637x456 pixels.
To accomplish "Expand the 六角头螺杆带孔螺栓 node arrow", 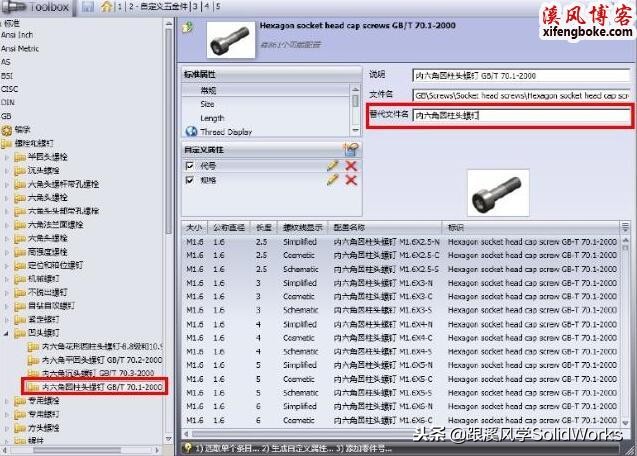I will click(6, 185).
